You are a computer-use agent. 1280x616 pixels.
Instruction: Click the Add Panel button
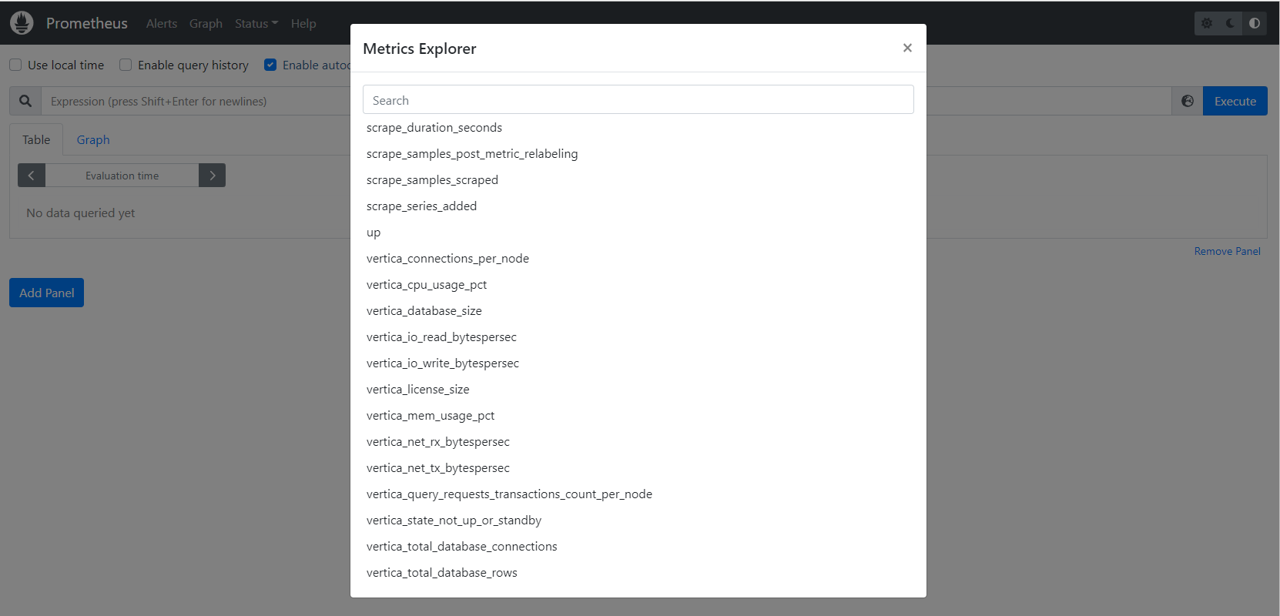[47, 293]
